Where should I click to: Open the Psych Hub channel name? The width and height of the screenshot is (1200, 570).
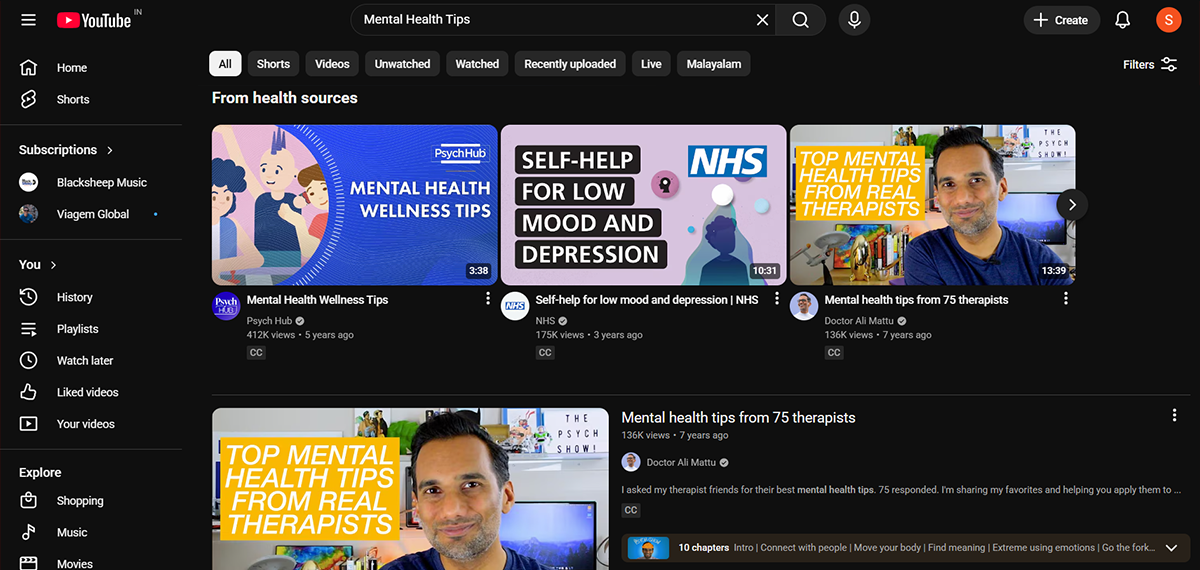[x=268, y=321]
